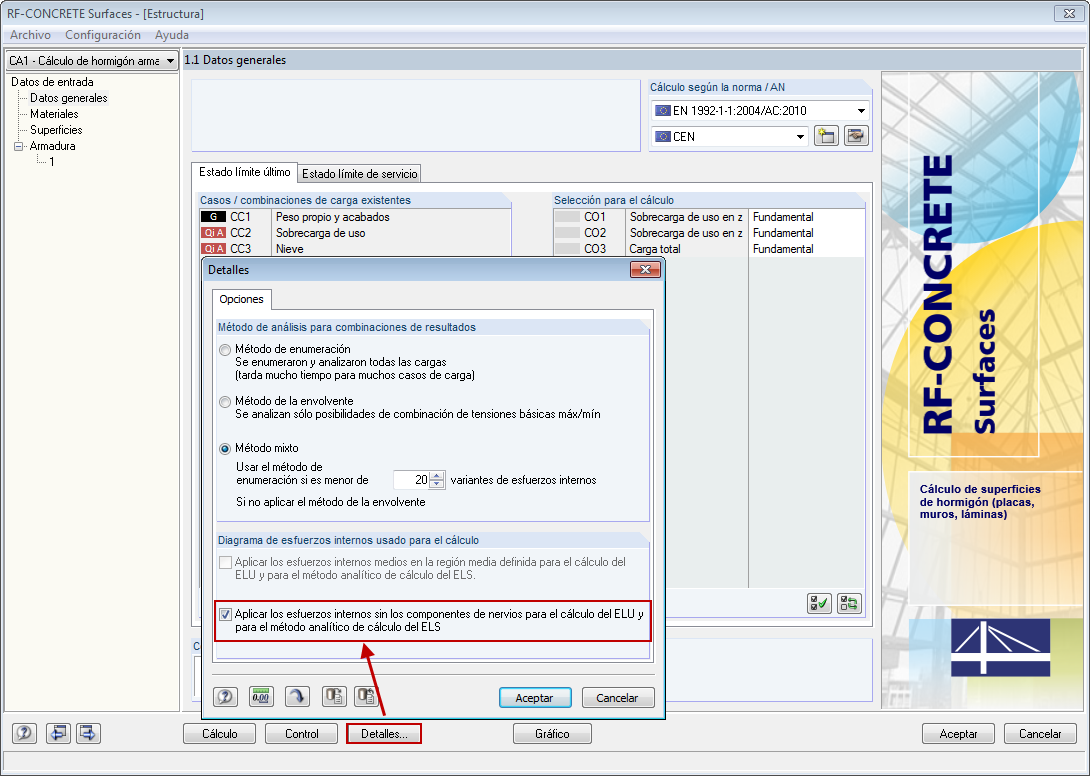The height and width of the screenshot is (776, 1090).
Task: Switch to Estado límite de servicio tab
Action: coord(359,174)
